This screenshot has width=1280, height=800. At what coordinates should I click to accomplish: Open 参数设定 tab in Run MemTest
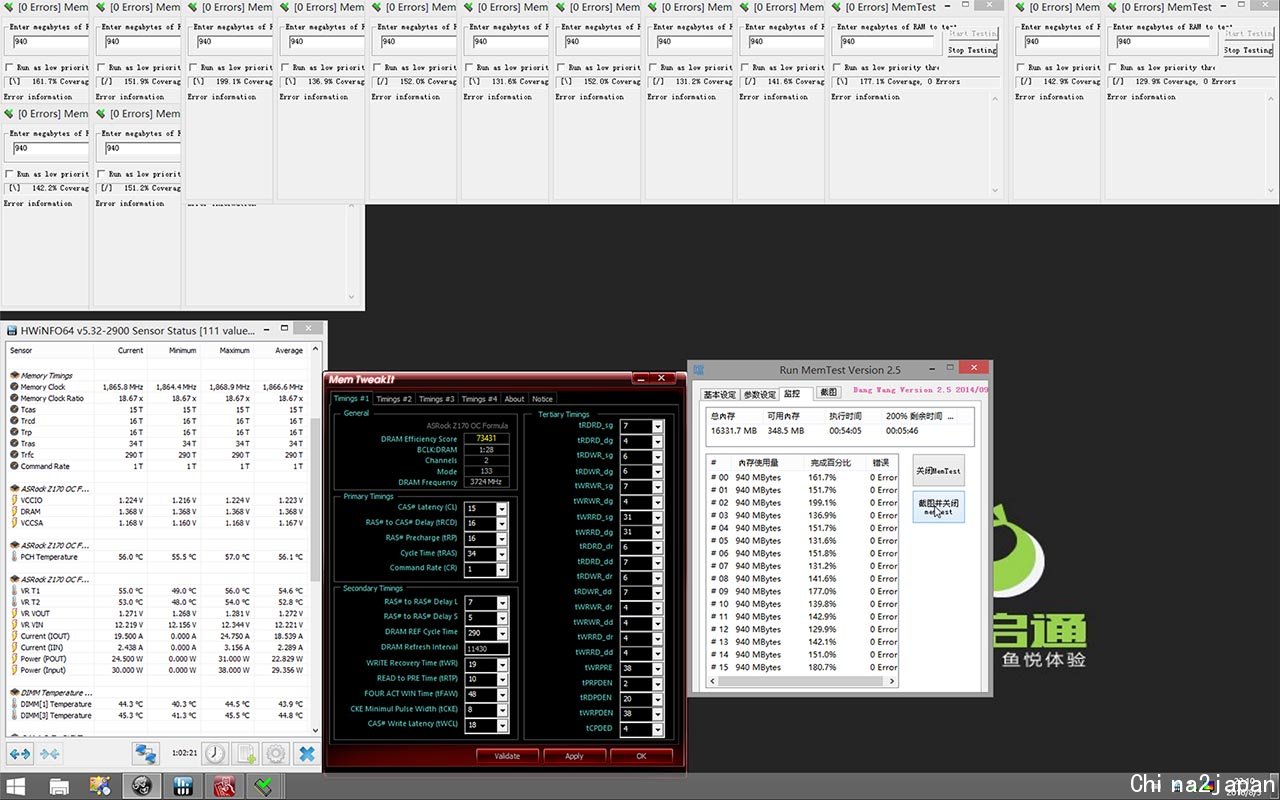(759, 394)
